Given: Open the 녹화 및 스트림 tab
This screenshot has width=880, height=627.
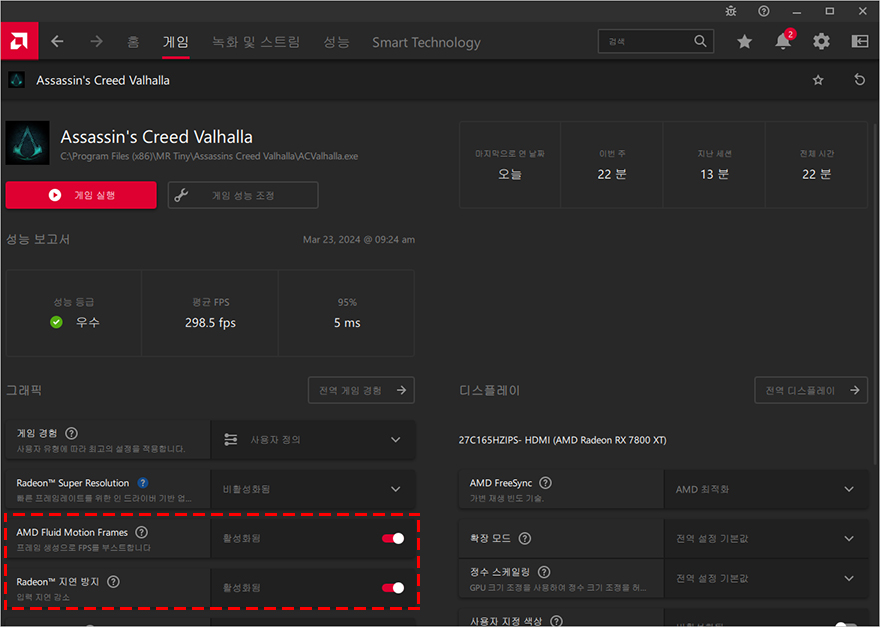Looking at the screenshot, I should click(256, 42).
